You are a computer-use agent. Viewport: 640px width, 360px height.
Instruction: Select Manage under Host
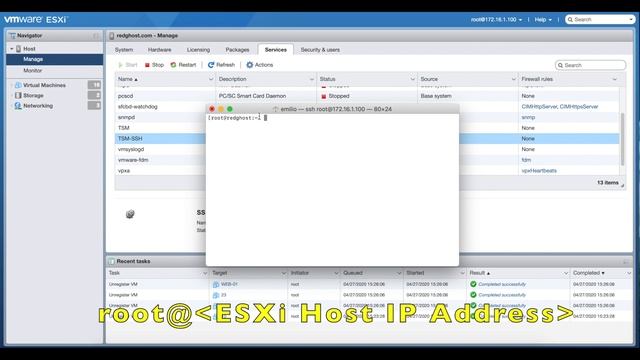pyautogui.click(x=54, y=59)
